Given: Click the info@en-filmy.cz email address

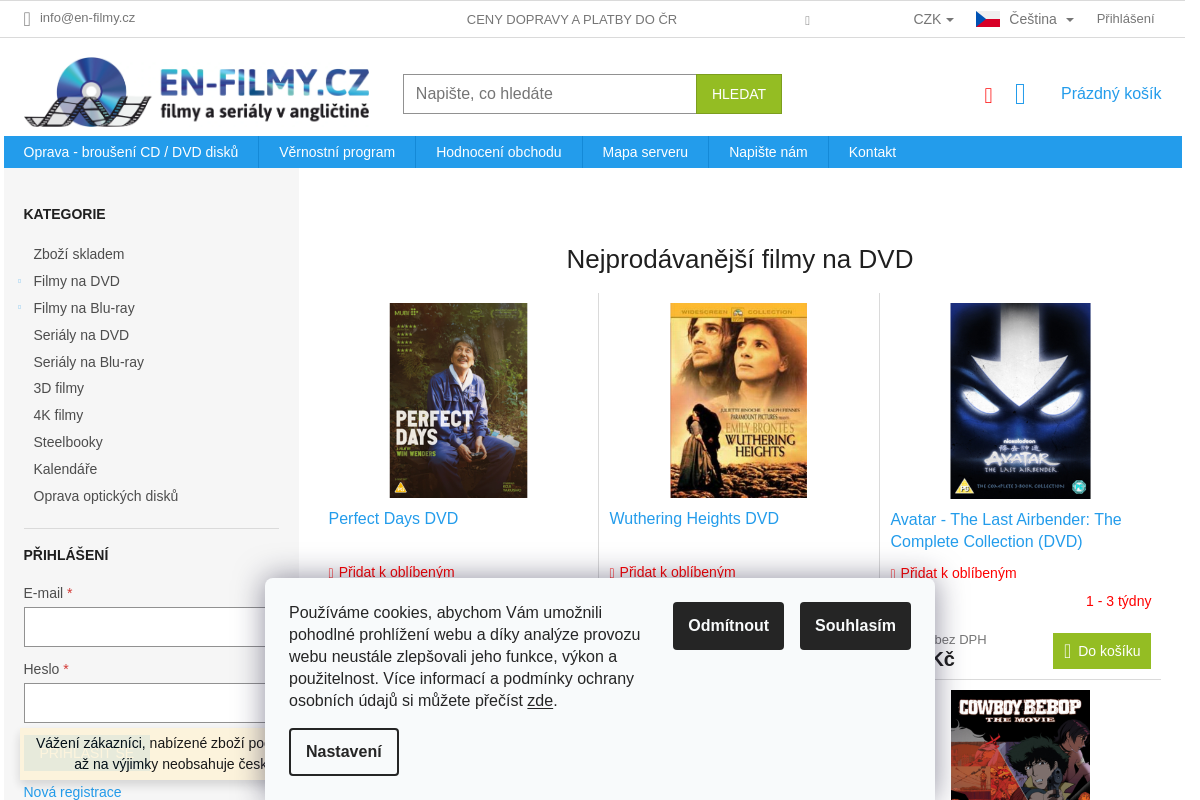Looking at the screenshot, I should 87,18.
